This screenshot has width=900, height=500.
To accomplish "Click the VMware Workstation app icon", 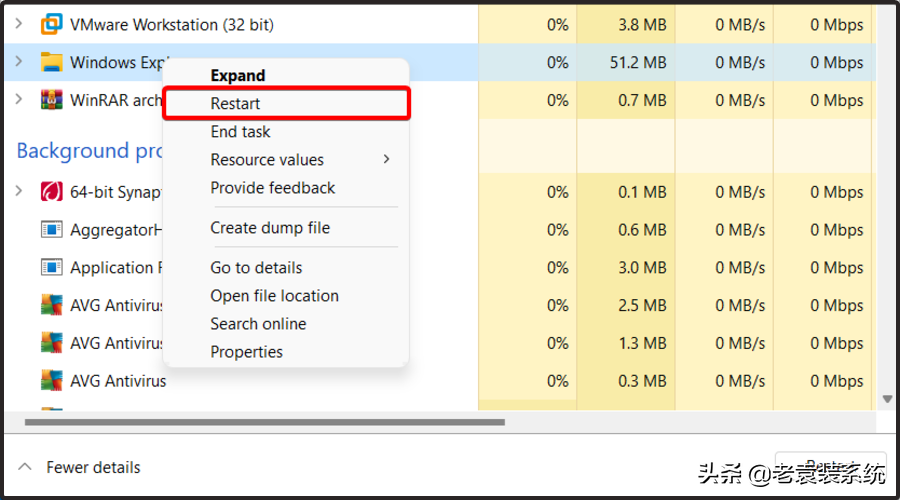I will pyautogui.click(x=52, y=24).
